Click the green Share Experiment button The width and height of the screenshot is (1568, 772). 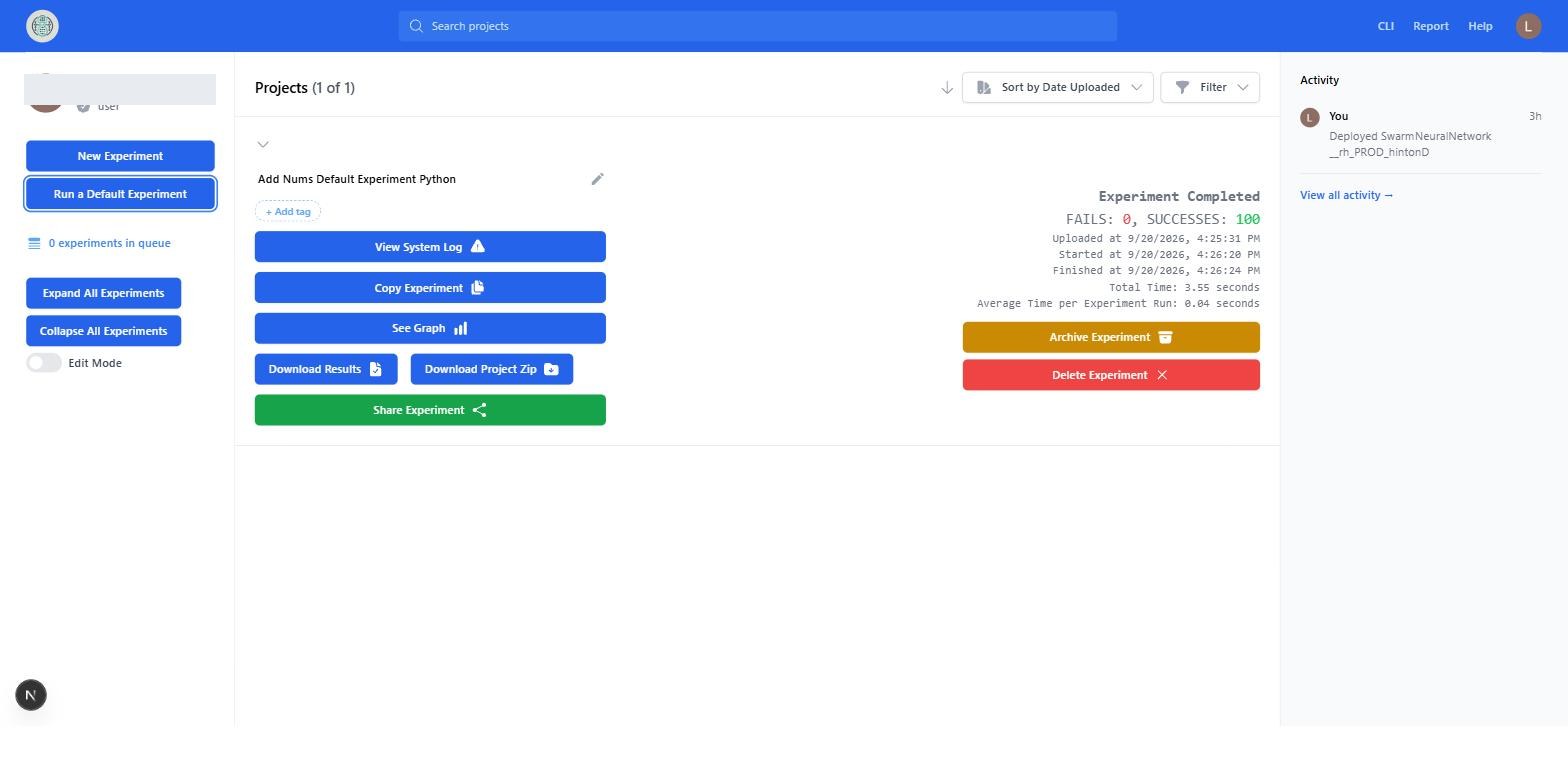430,410
